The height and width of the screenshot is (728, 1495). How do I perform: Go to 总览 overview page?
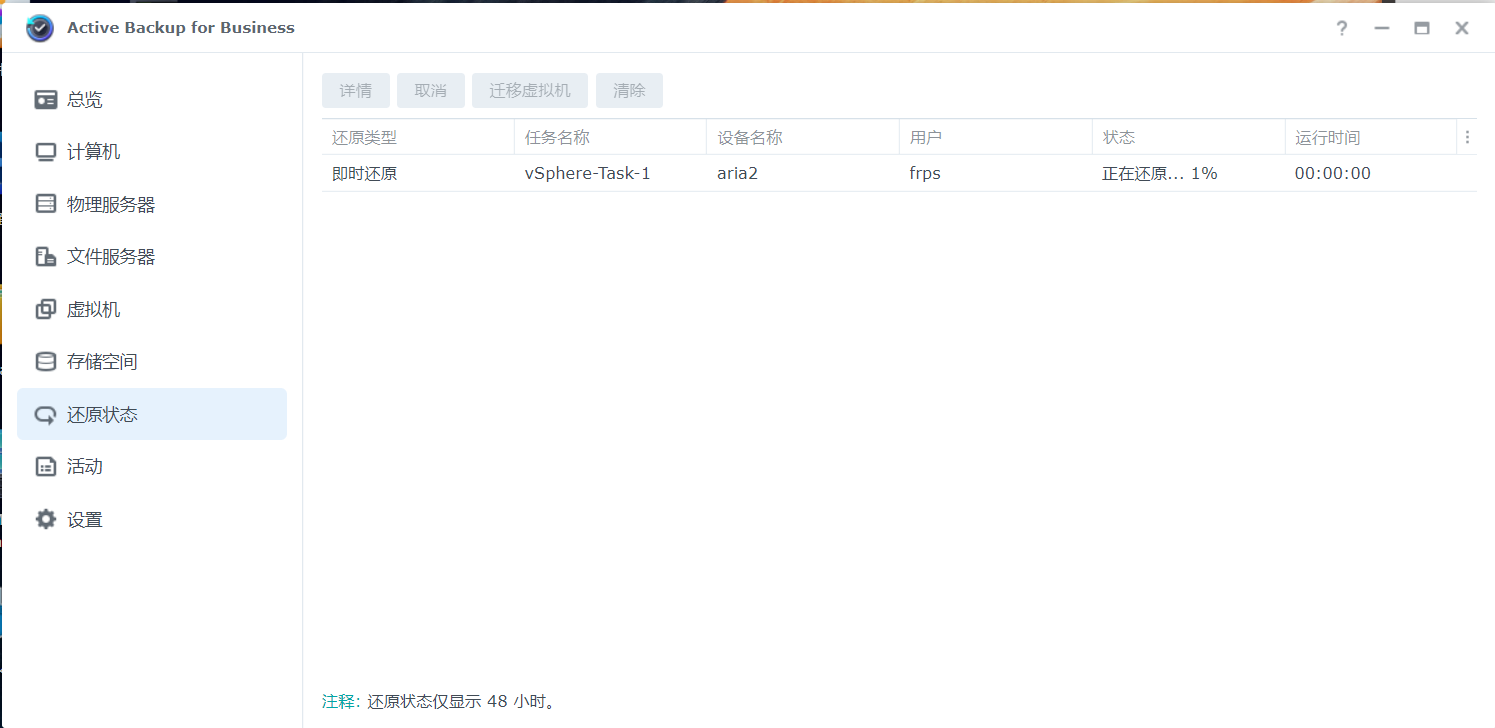[x=152, y=100]
